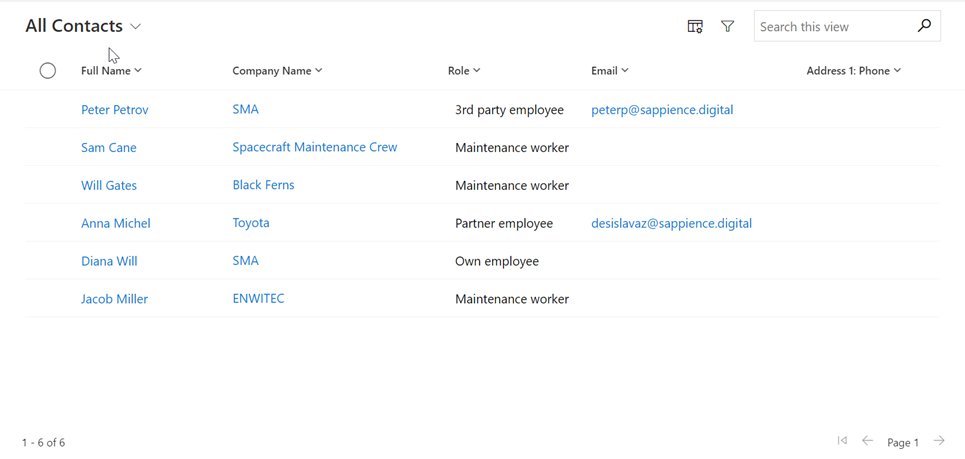Open the Role column header menu
This screenshot has height=459, width=965.
click(464, 71)
